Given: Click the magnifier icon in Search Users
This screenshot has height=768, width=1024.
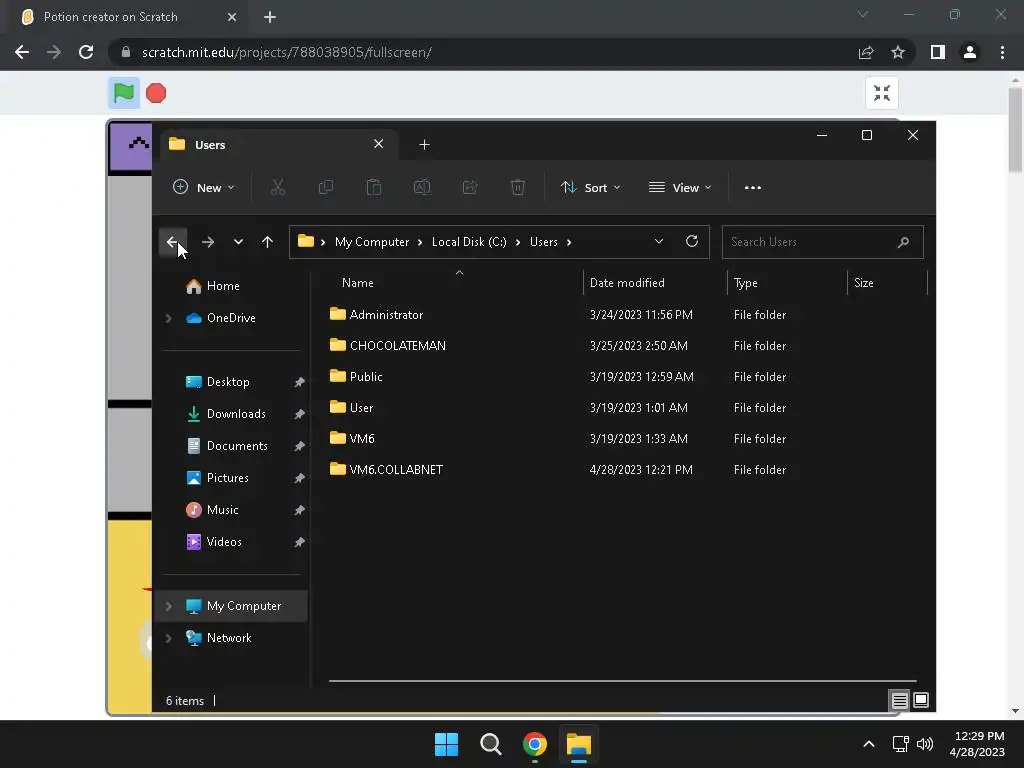Looking at the screenshot, I should [x=903, y=242].
